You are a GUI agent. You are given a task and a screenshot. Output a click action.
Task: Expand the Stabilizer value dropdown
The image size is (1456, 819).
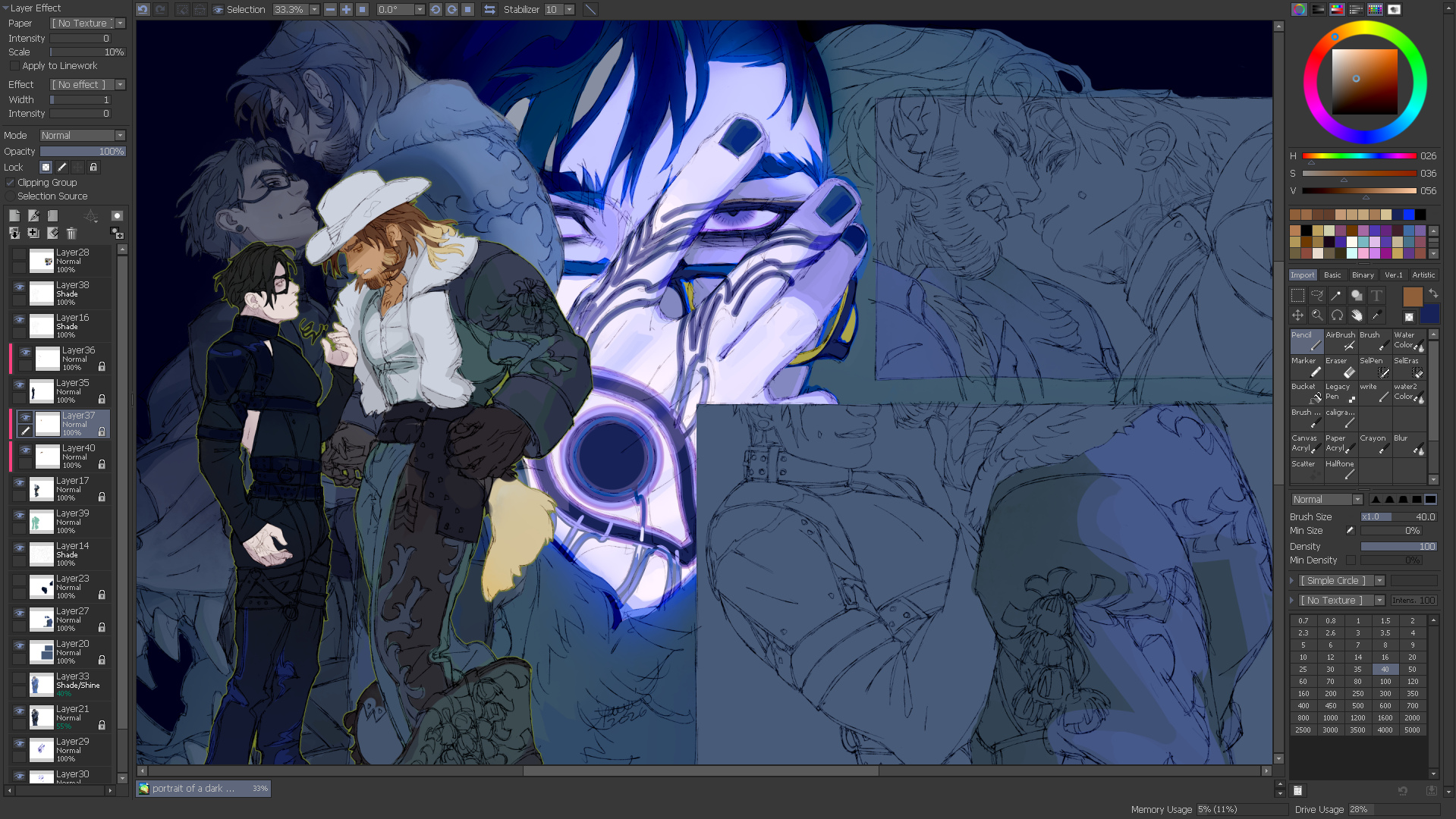click(x=569, y=10)
